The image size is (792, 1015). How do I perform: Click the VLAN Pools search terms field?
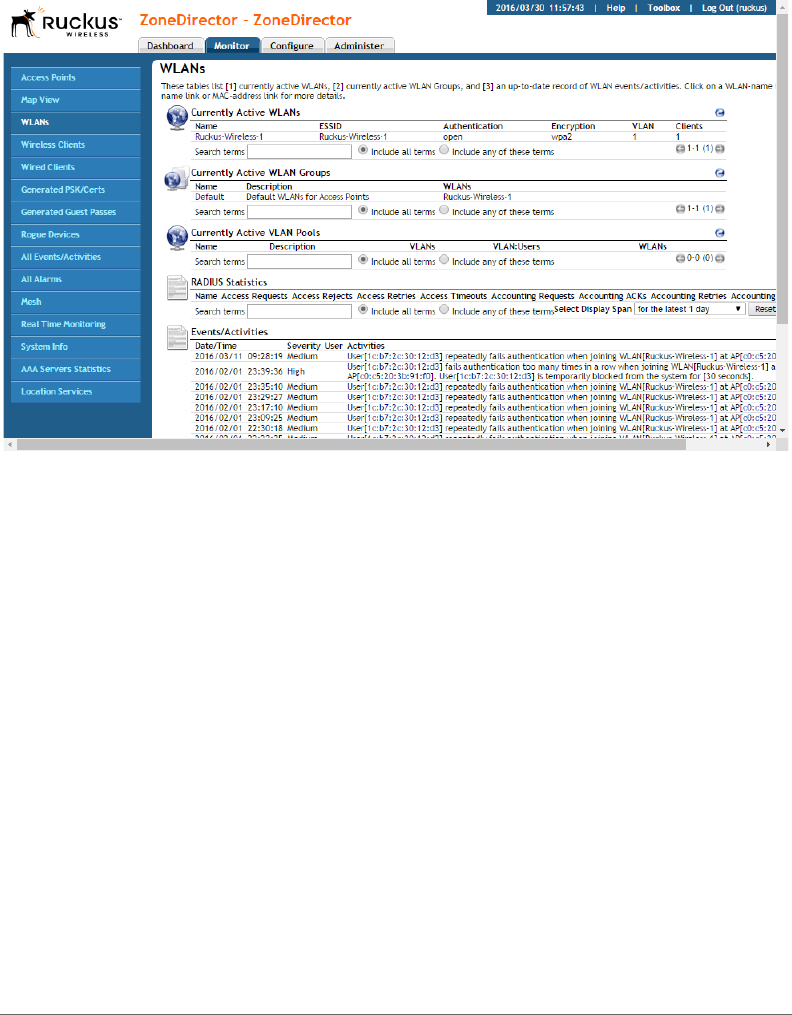tap(300, 262)
